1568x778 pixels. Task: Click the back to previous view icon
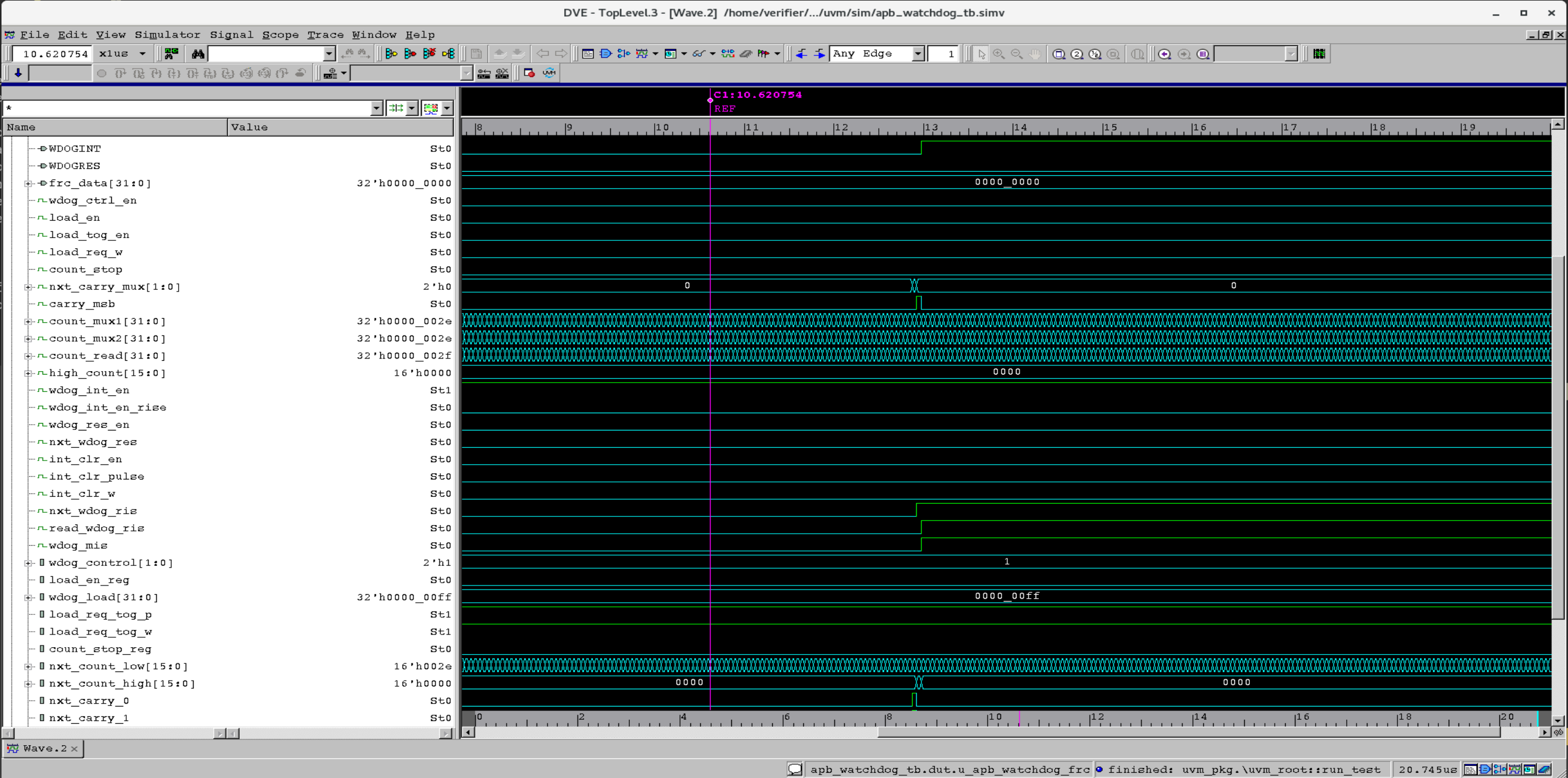1164,54
